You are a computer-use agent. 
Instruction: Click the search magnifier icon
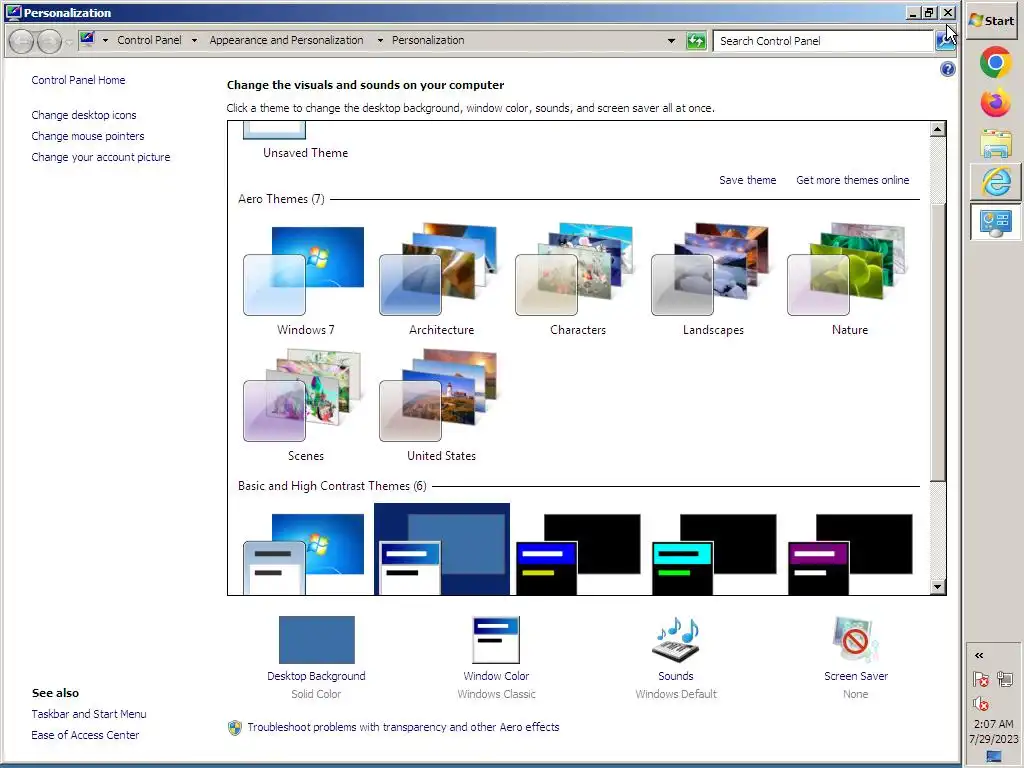tap(944, 40)
